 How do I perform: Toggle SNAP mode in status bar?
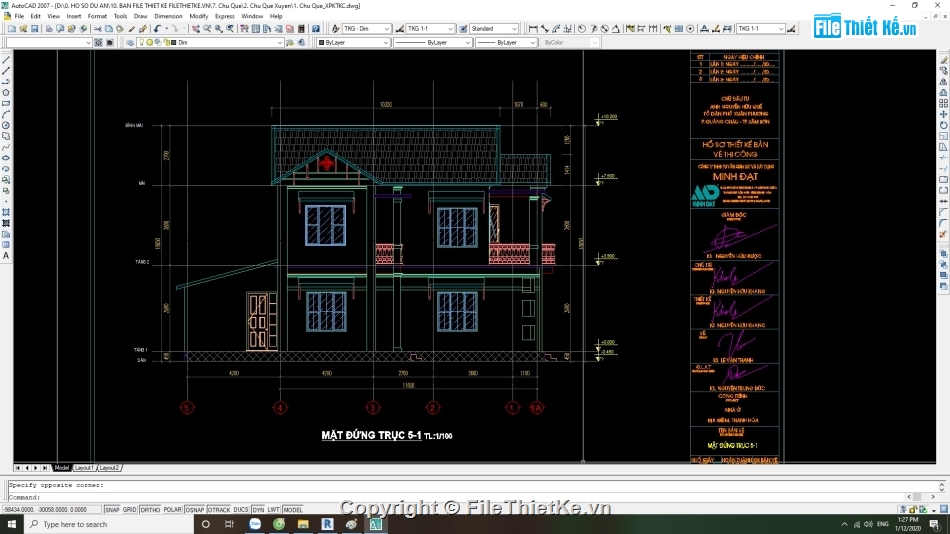point(112,510)
